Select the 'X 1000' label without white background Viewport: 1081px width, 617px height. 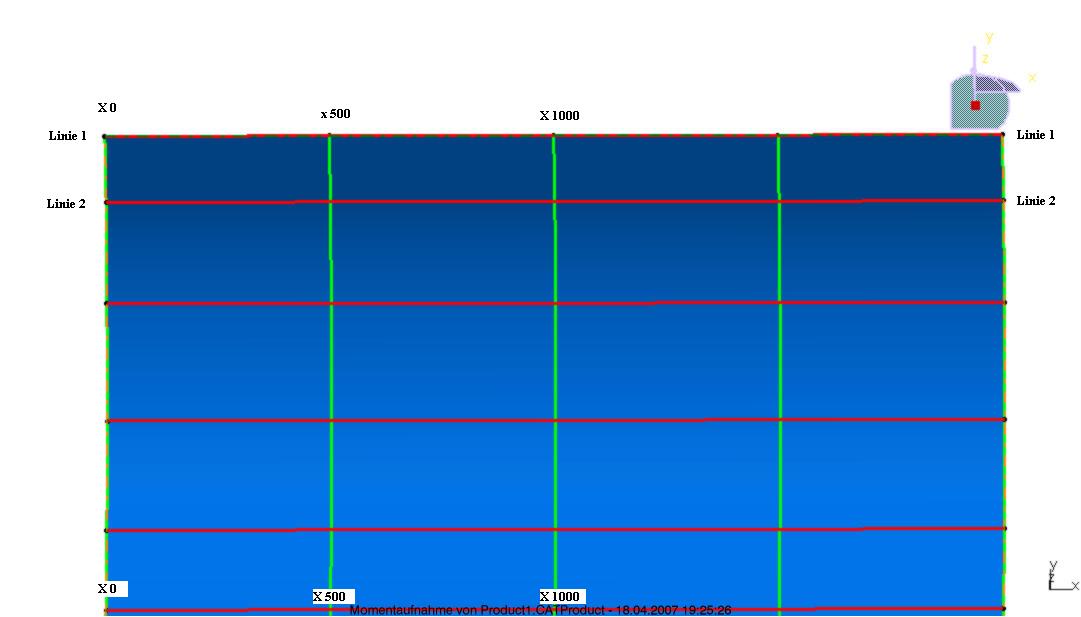pyautogui.click(x=559, y=116)
